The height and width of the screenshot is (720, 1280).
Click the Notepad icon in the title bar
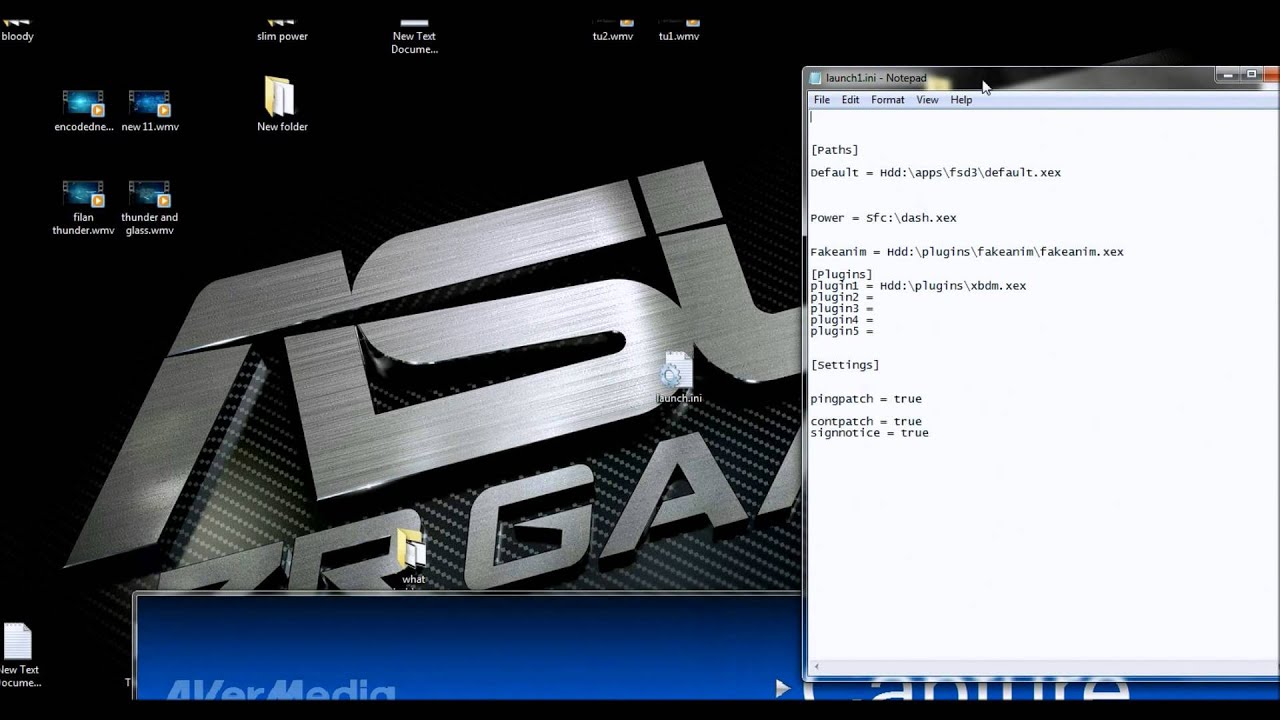tap(815, 78)
